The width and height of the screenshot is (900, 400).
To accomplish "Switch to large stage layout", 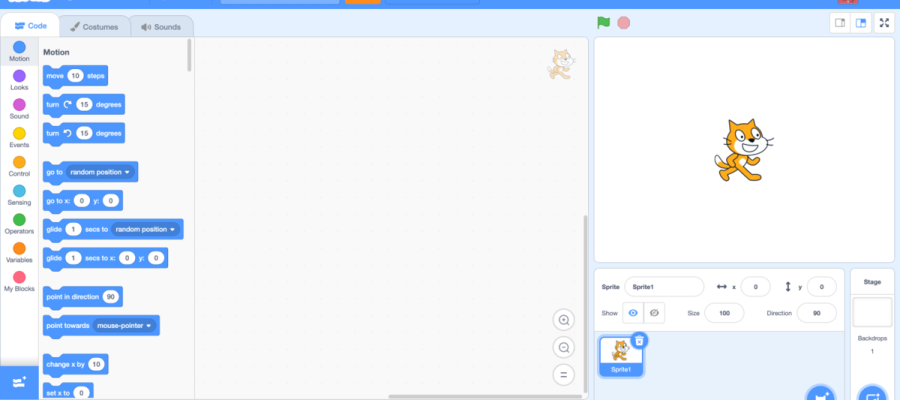I will pos(860,23).
